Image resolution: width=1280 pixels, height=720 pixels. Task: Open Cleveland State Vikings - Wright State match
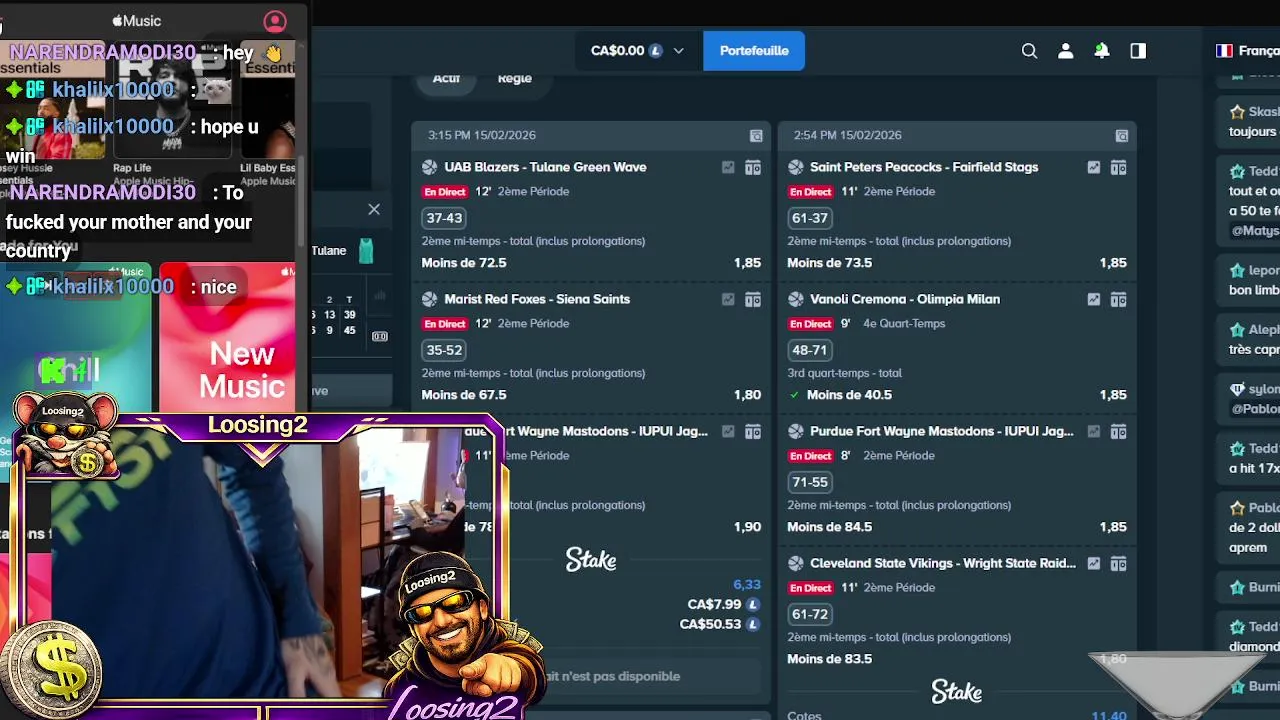tap(943, 563)
